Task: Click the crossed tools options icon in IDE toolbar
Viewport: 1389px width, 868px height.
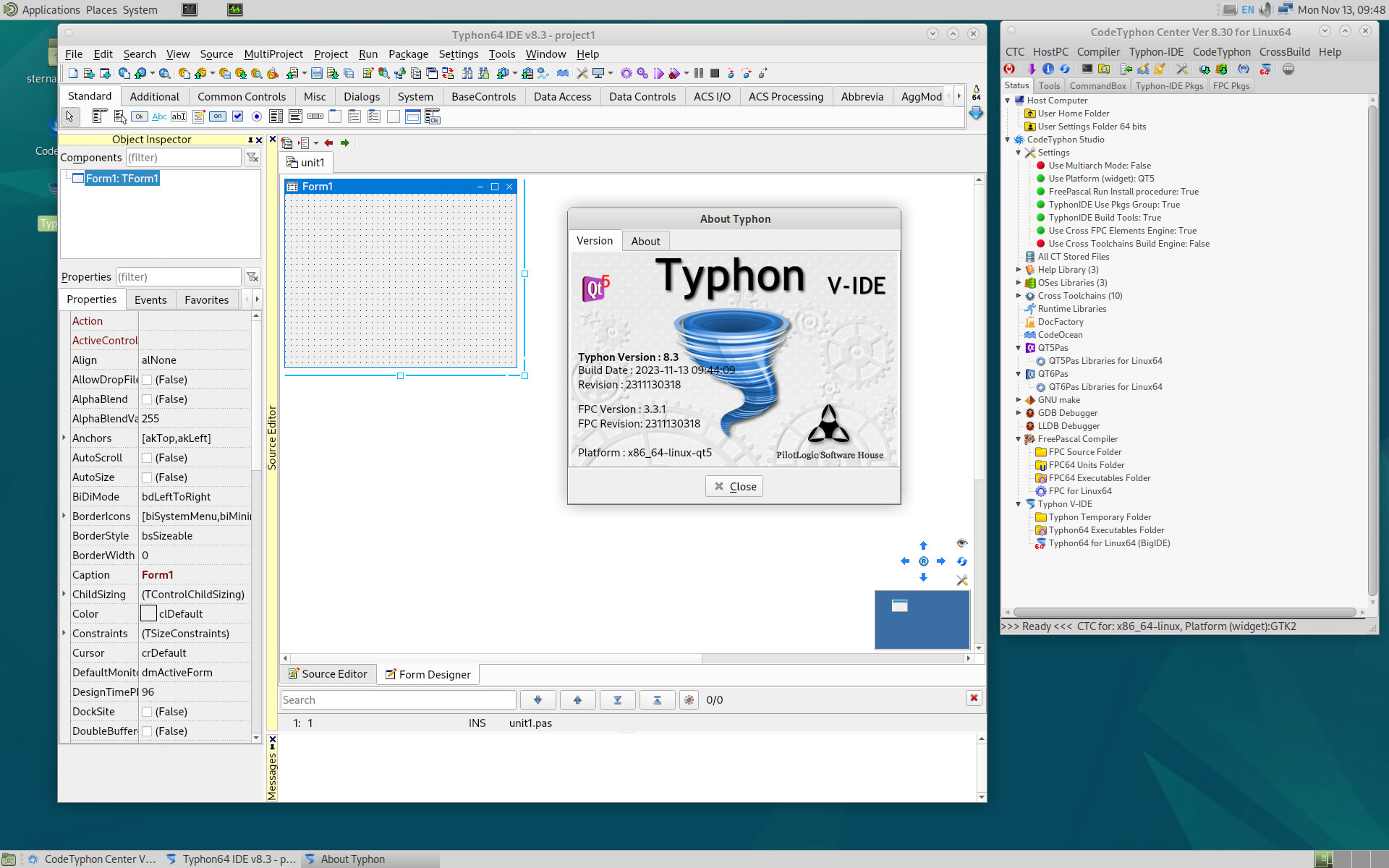Action: tap(582, 73)
